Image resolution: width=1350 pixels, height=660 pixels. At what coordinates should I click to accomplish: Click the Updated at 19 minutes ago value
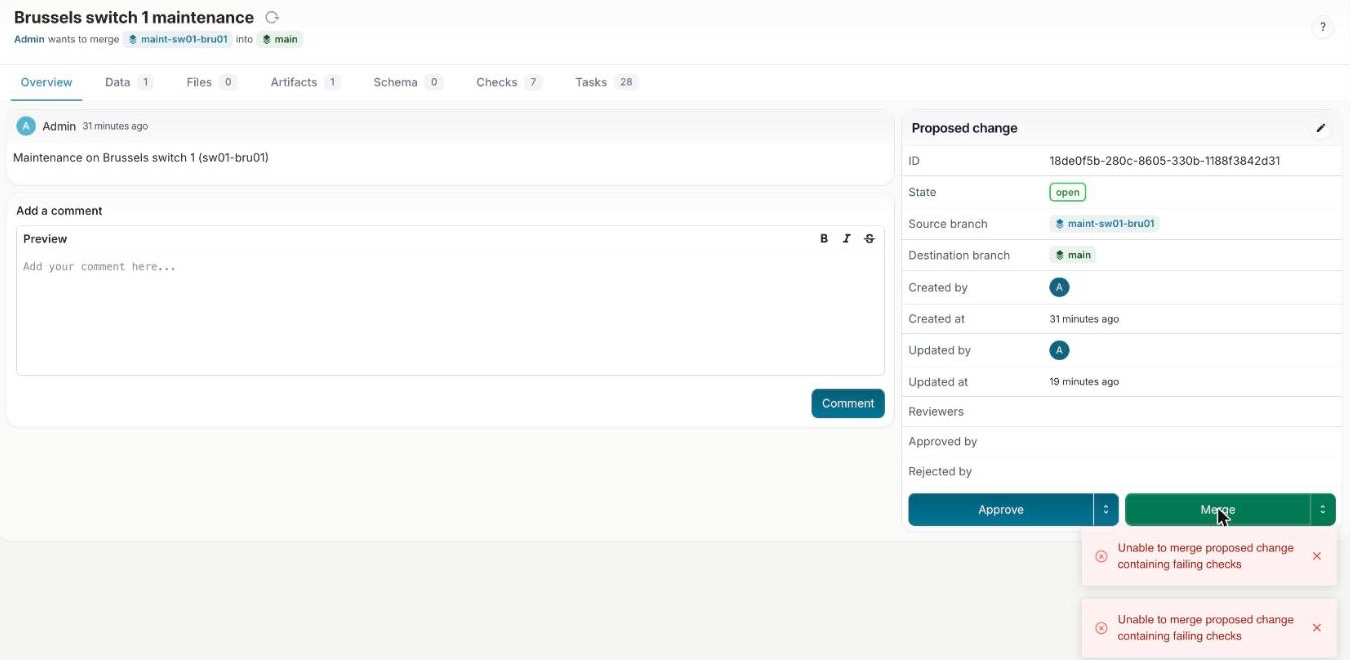coord(1084,382)
